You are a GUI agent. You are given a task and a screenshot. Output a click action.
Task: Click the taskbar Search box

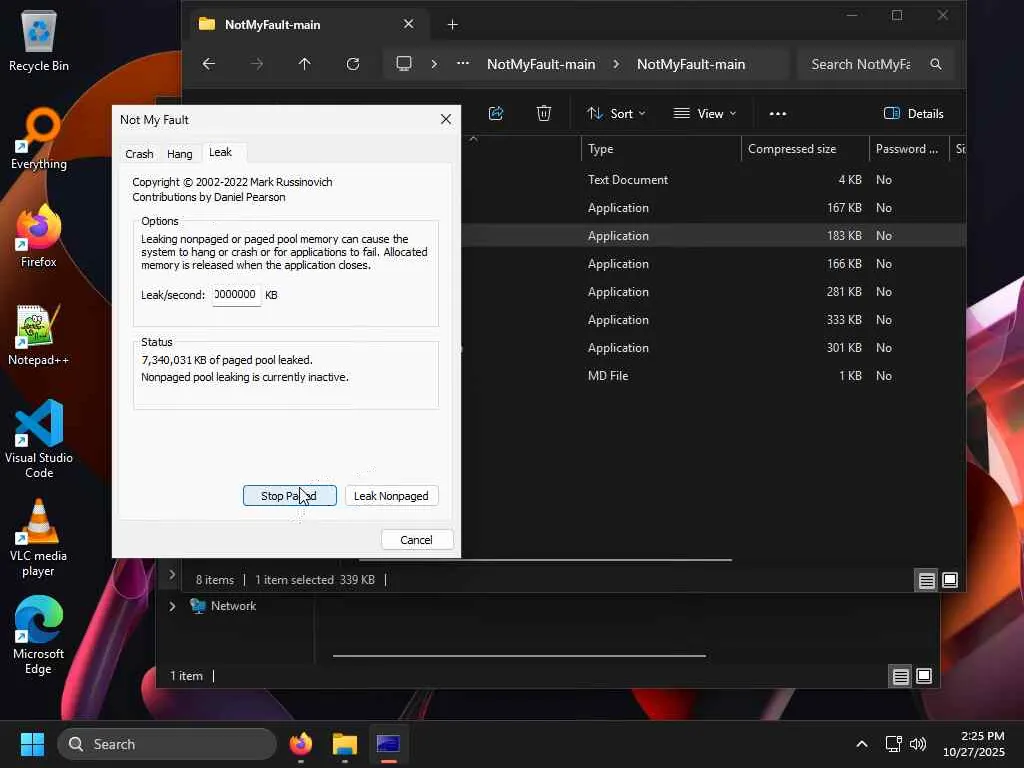[x=167, y=744]
